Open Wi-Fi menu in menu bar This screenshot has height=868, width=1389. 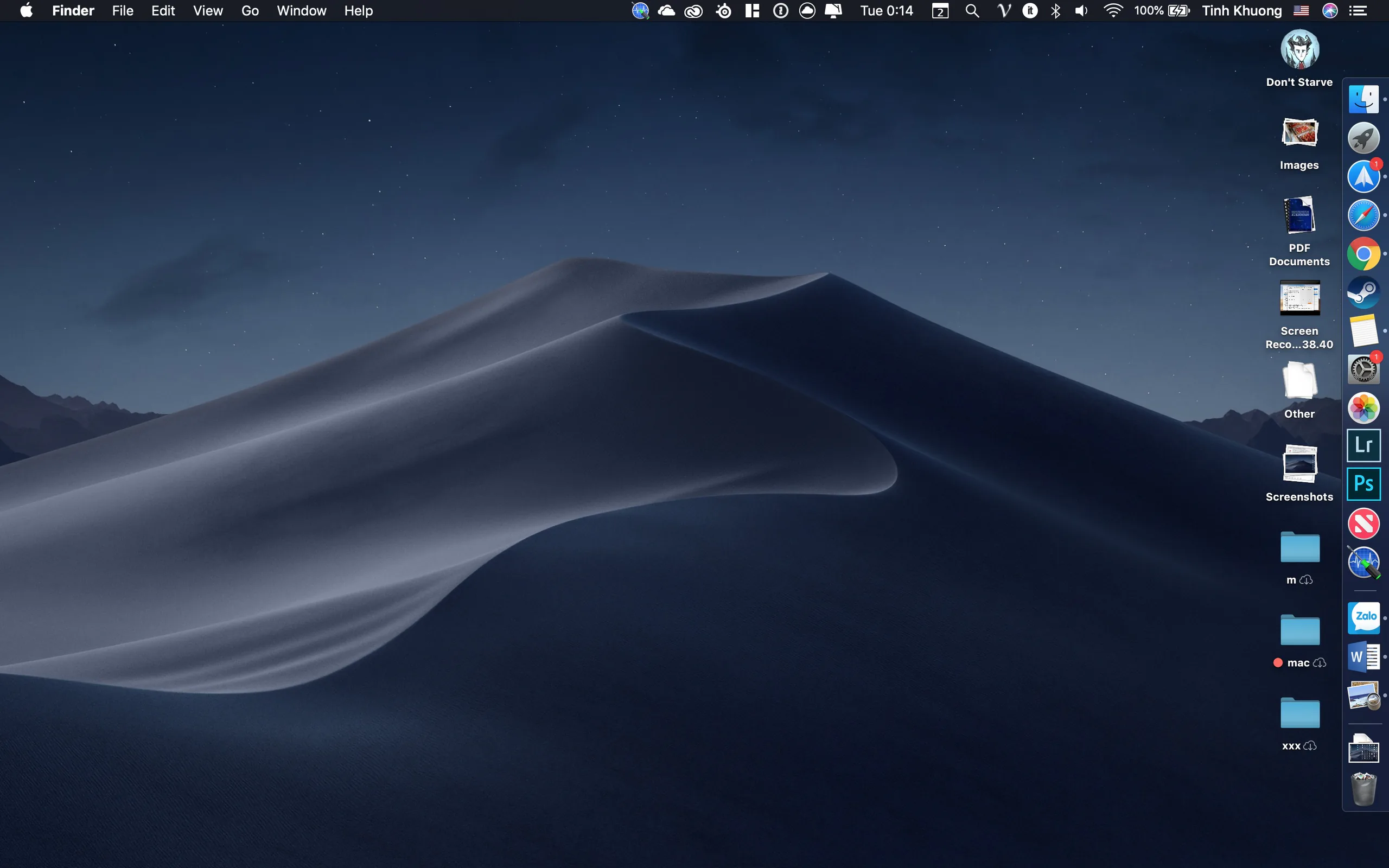coord(1112,11)
